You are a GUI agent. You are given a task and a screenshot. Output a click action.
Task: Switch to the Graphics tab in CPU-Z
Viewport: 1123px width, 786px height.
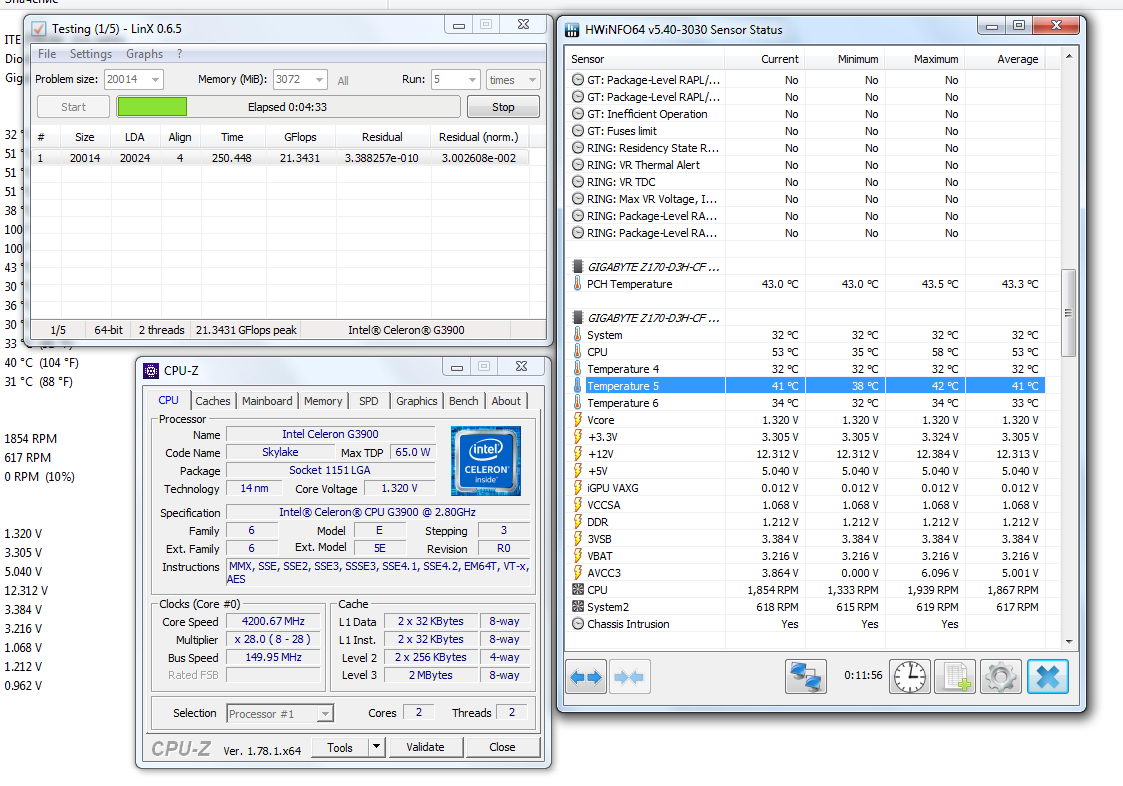416,401
